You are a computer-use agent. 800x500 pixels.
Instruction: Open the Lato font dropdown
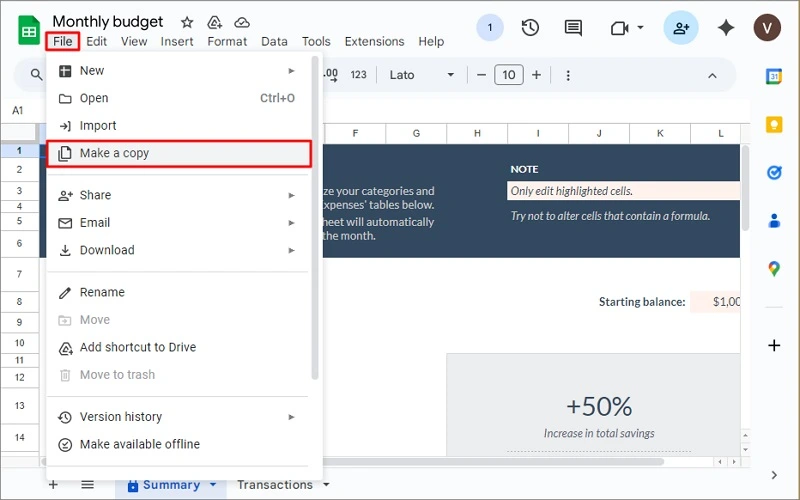click(x=421, y=75)
